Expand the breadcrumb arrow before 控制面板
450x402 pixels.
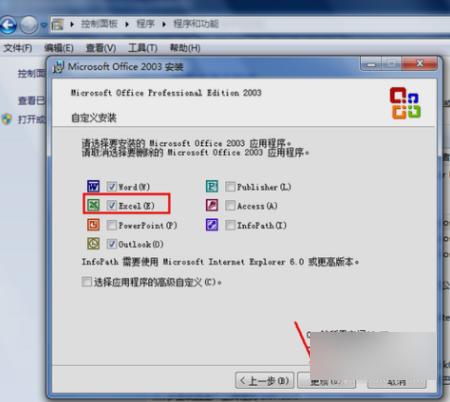click(x=72, y=24)
